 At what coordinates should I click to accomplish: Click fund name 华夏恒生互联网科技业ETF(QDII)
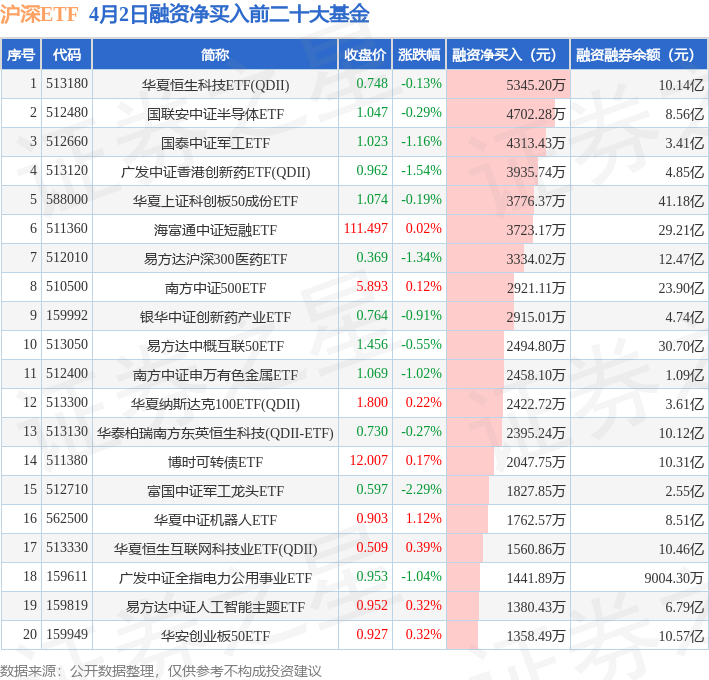click(215, 548)
